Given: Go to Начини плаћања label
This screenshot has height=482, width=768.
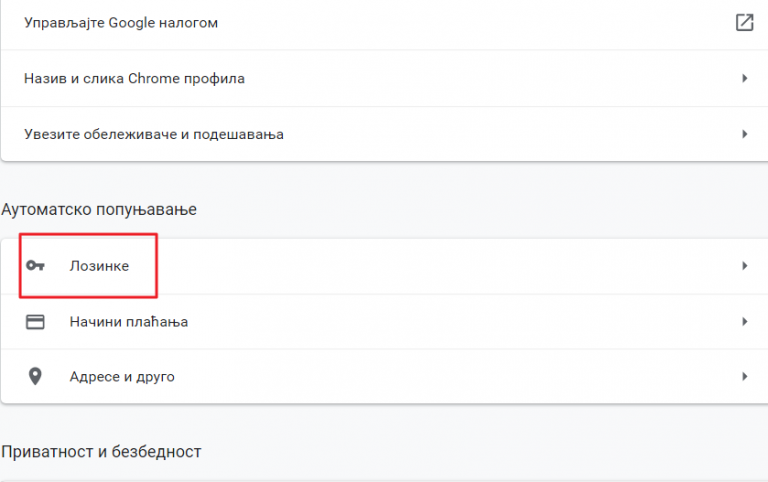Looking at the screenshot, I should (x=129, y=322).
